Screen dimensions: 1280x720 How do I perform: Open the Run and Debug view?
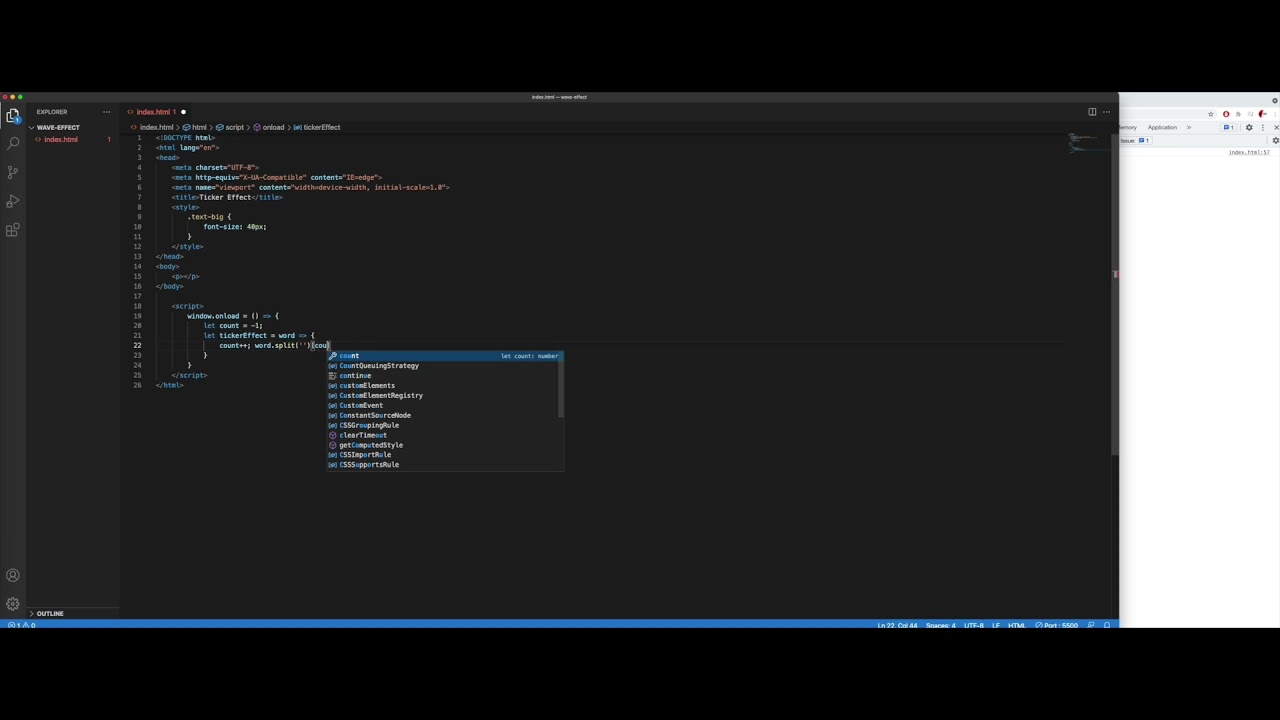tap(13, 201)
